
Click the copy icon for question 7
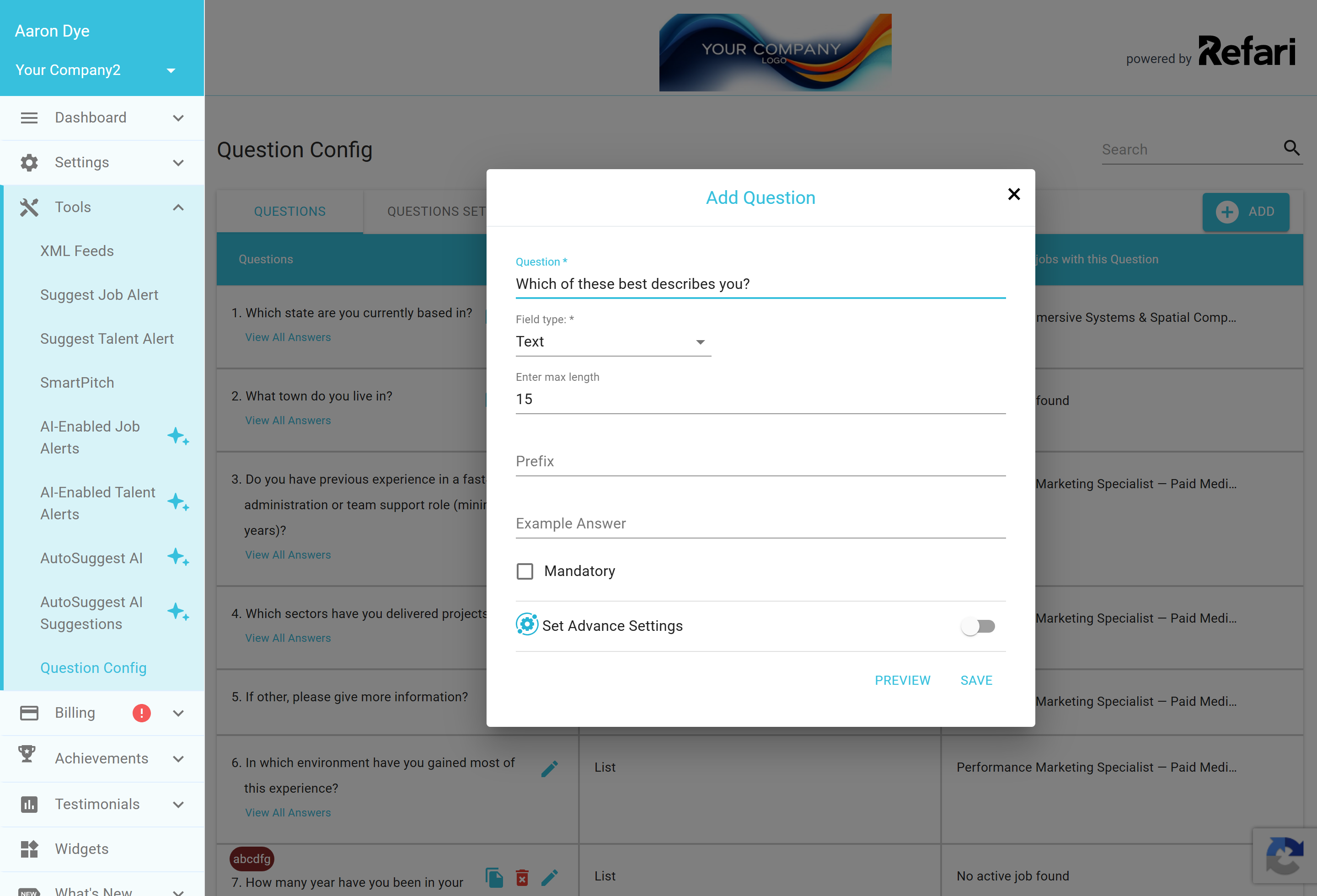tap(494, 877)
